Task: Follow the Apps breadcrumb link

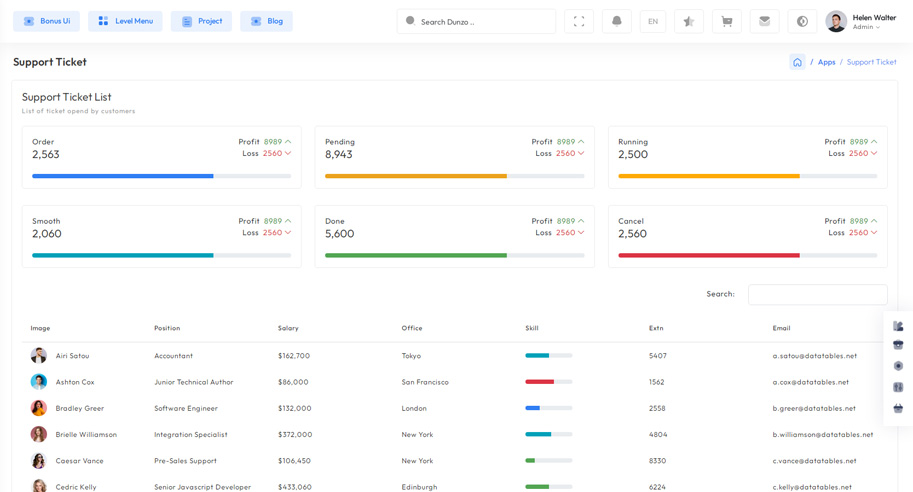Action: (826, 62)
